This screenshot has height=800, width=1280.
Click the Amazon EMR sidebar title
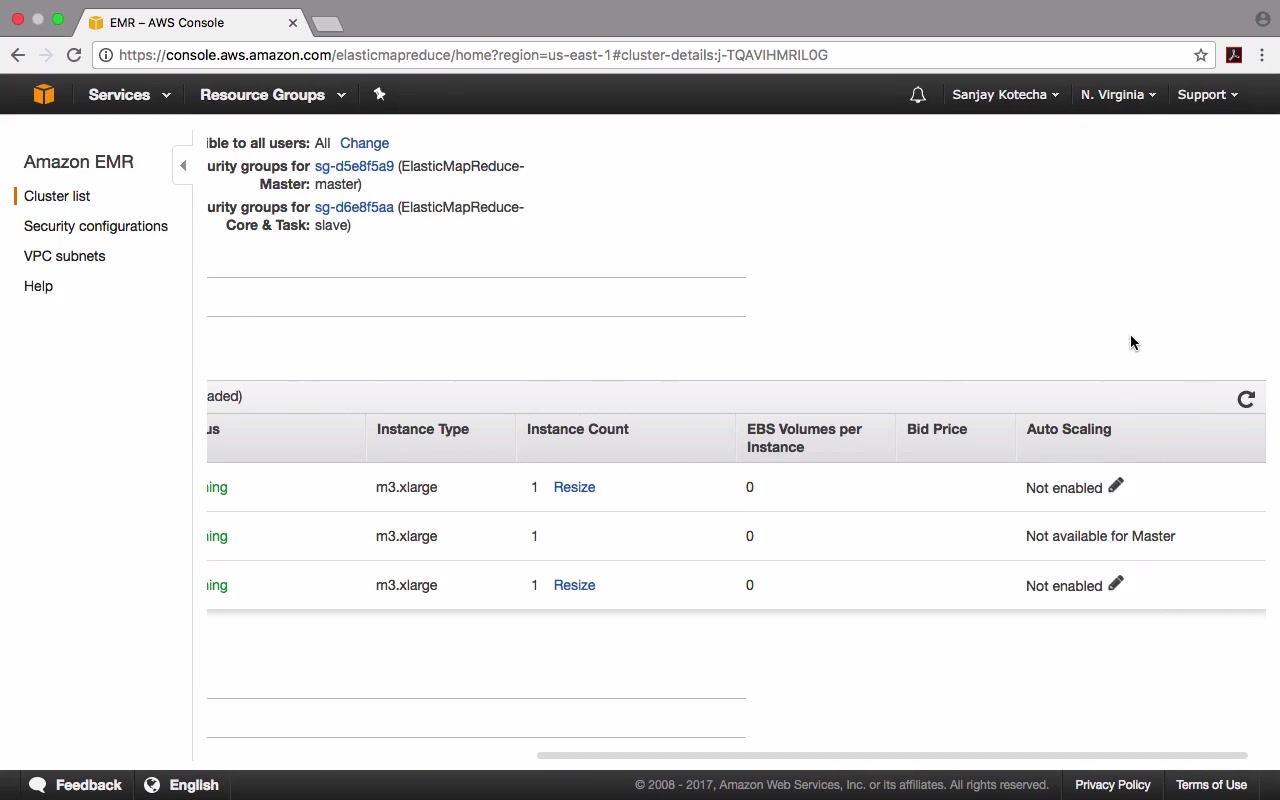79,162
